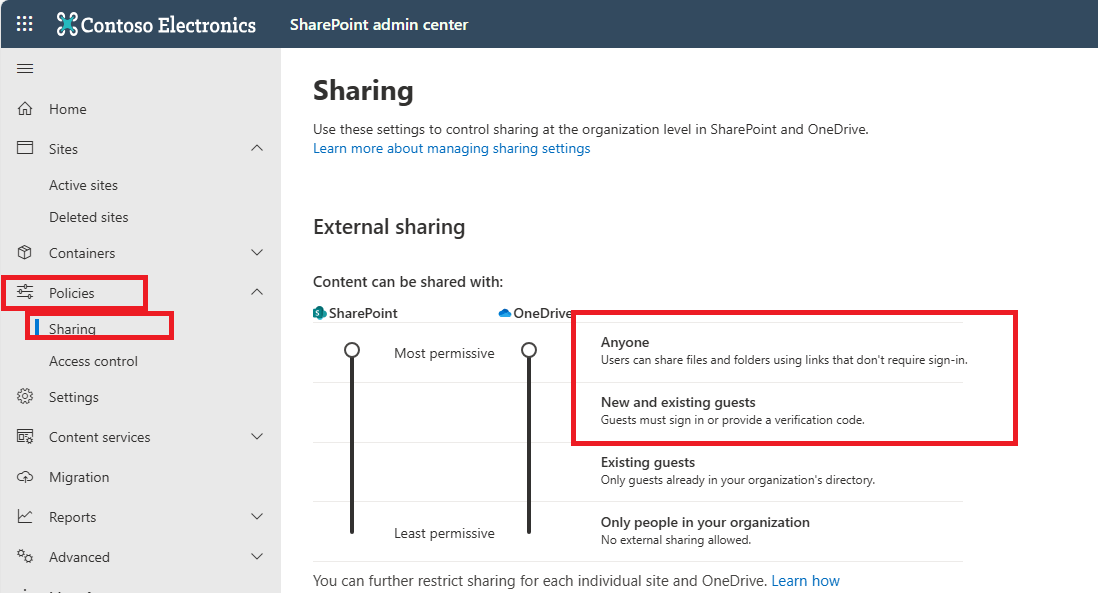Viewport: 1098px width, 593px height.
Task: Select 'Existing guests' sharing level
Action: tap(648, 463)
